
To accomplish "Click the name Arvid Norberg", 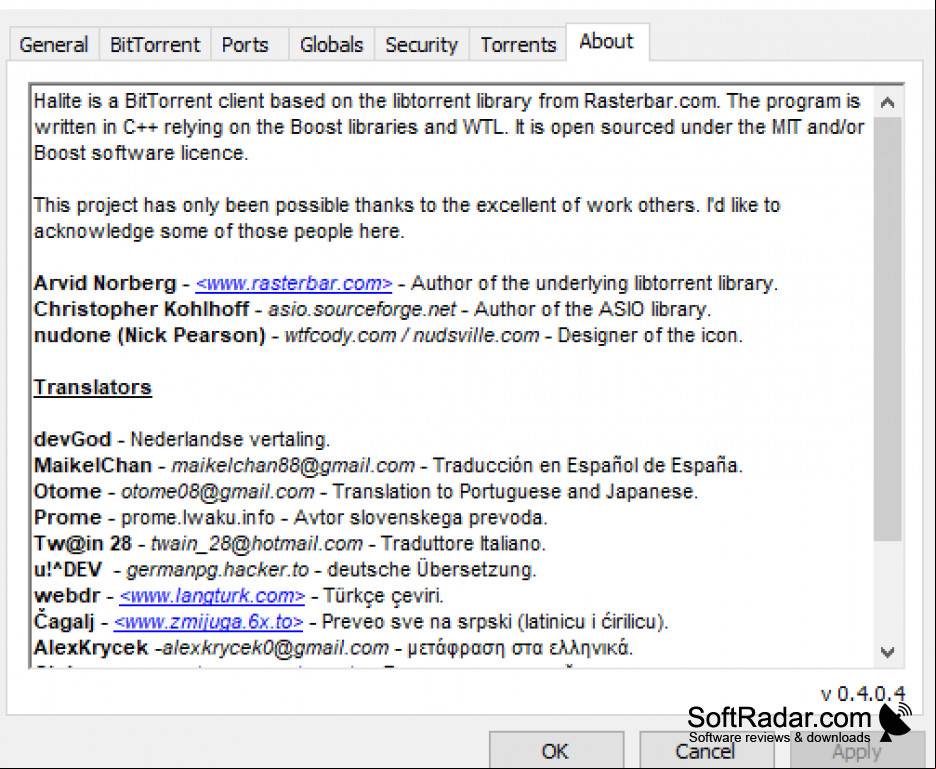I will pyautogui.click(x=105, y=283).
